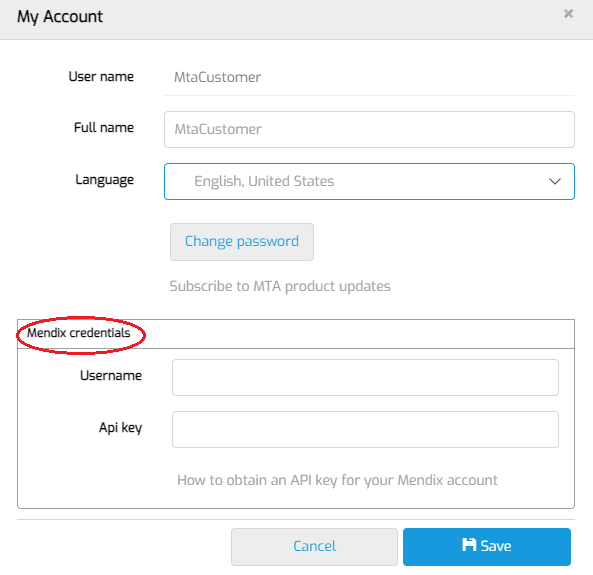Click the My Account dialog title
Viewport: 593px width, 575px height.
60,17
